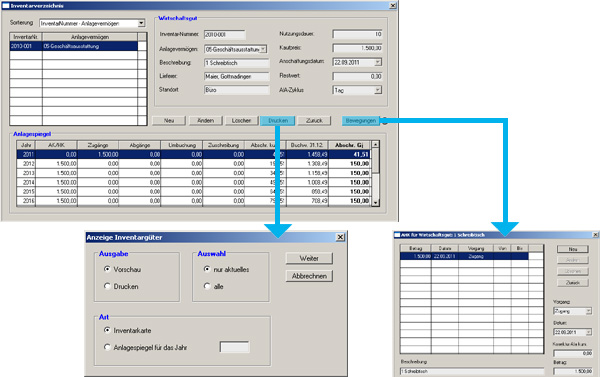Click the Korrektur AfA kum. field
This screenshot has height=377, width=600.
tap(573, 353)
